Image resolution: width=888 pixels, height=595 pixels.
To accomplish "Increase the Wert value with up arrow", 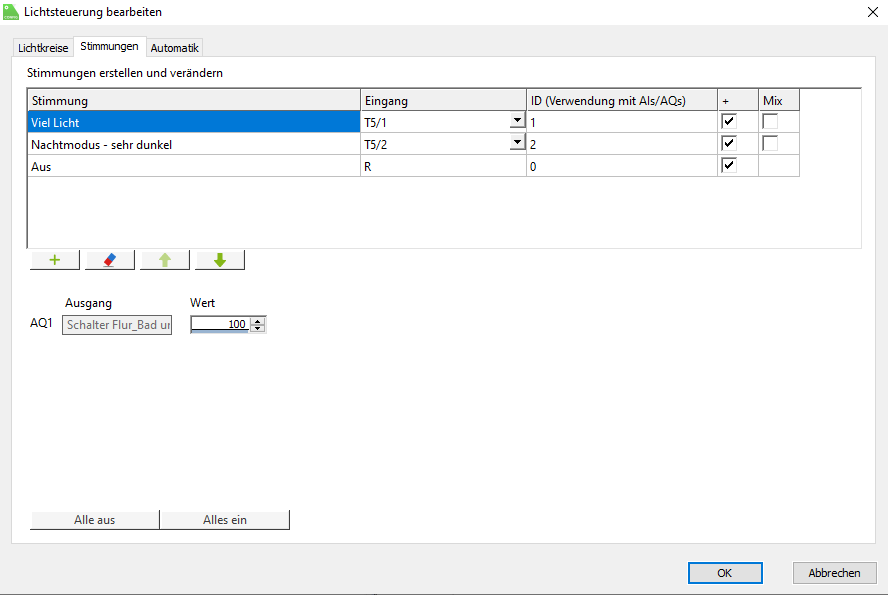I will pos(258,320).
